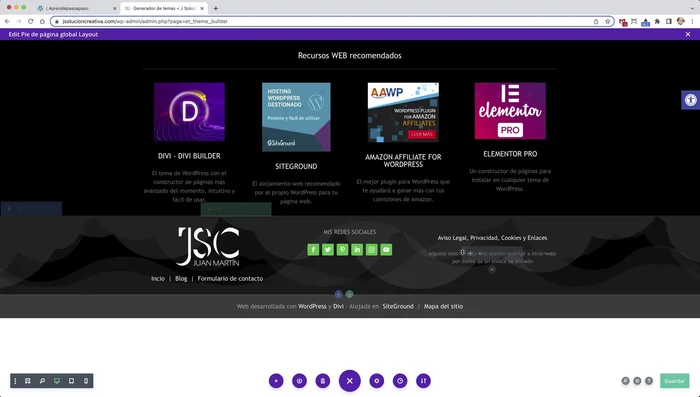This screenshot has width=700, height=397.
Task: Reload the page
Action: pyautogui.click(x=30, y=21)
